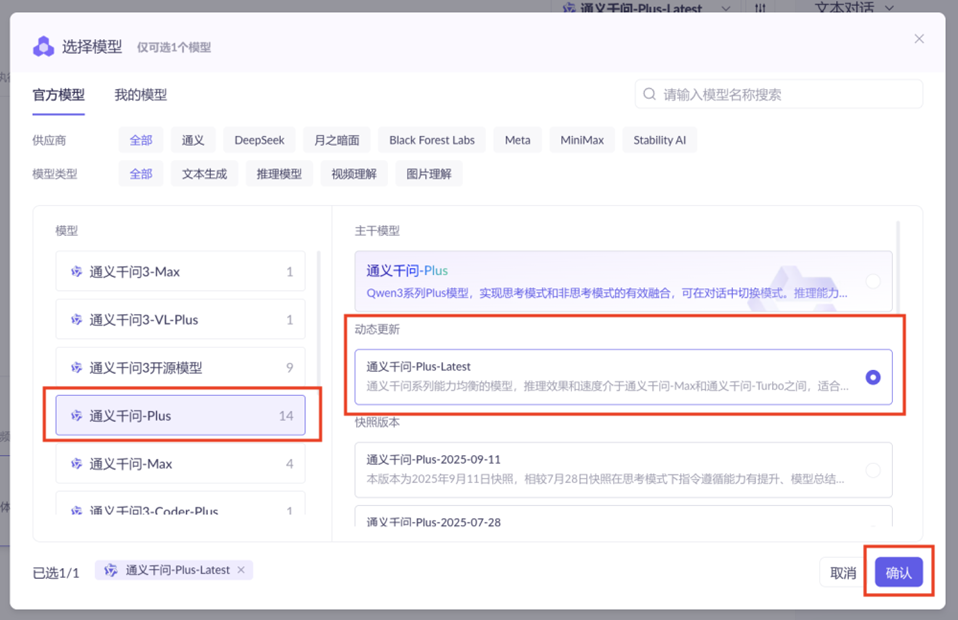Click the icon beside 通义千问-Plus in list
This screenshot has height=620, width=958.
click(x=76, y=416)
